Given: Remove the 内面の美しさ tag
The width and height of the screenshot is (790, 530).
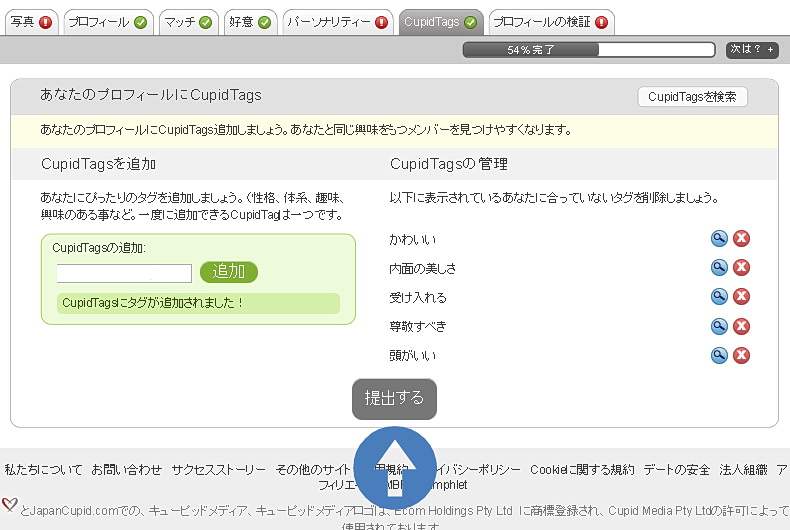Looking at the screenshot, I should coord(741,267).
